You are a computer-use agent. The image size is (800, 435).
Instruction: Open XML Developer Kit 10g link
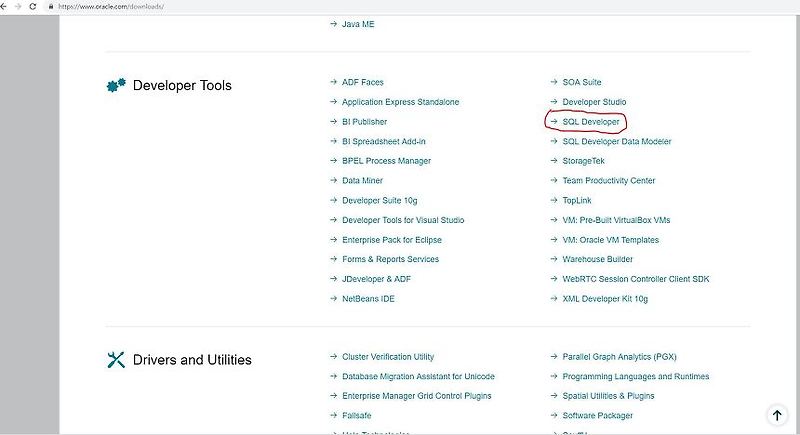coord(605,299)
